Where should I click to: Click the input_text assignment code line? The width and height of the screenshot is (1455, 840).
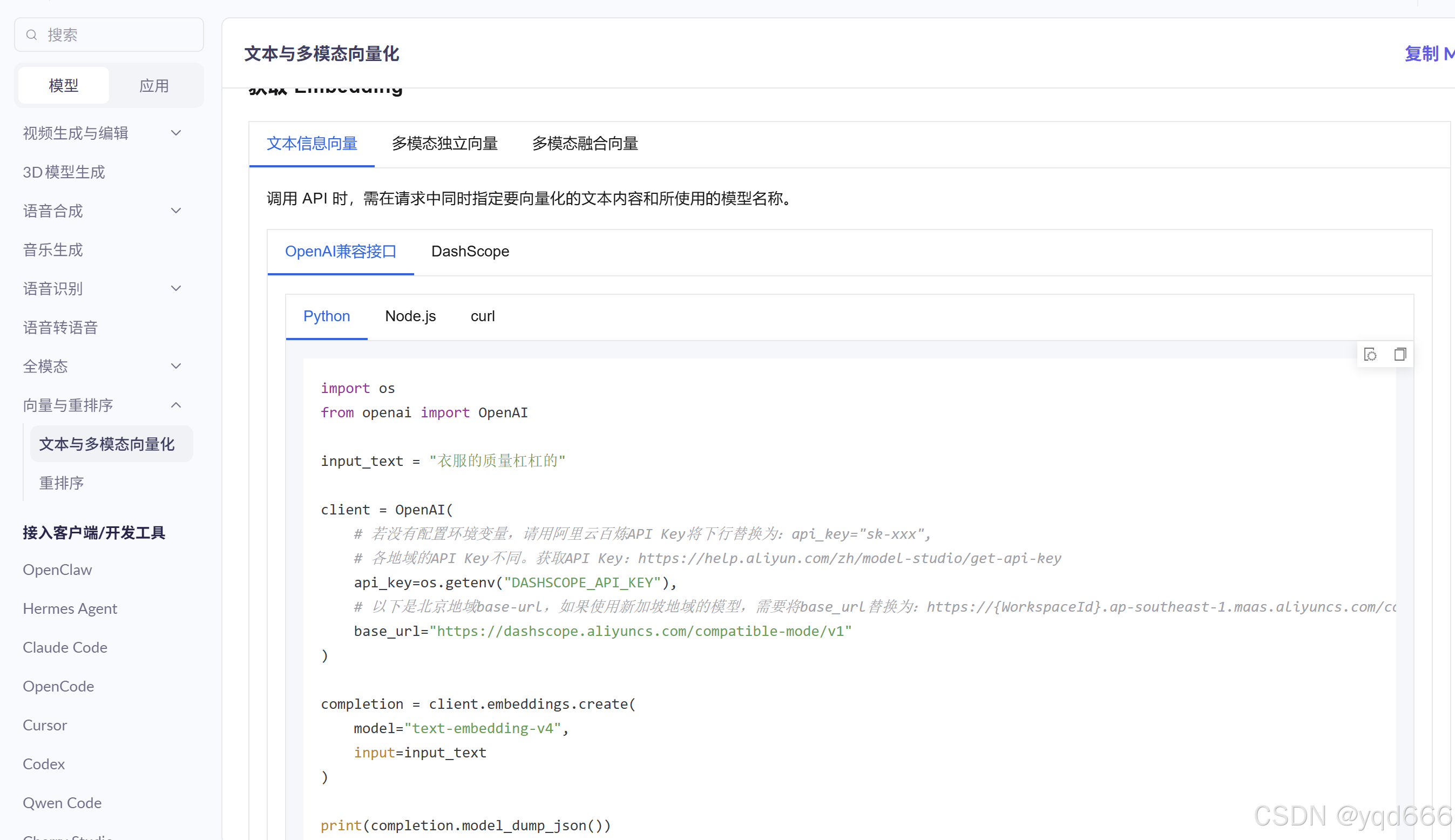(x=443, y=461)
